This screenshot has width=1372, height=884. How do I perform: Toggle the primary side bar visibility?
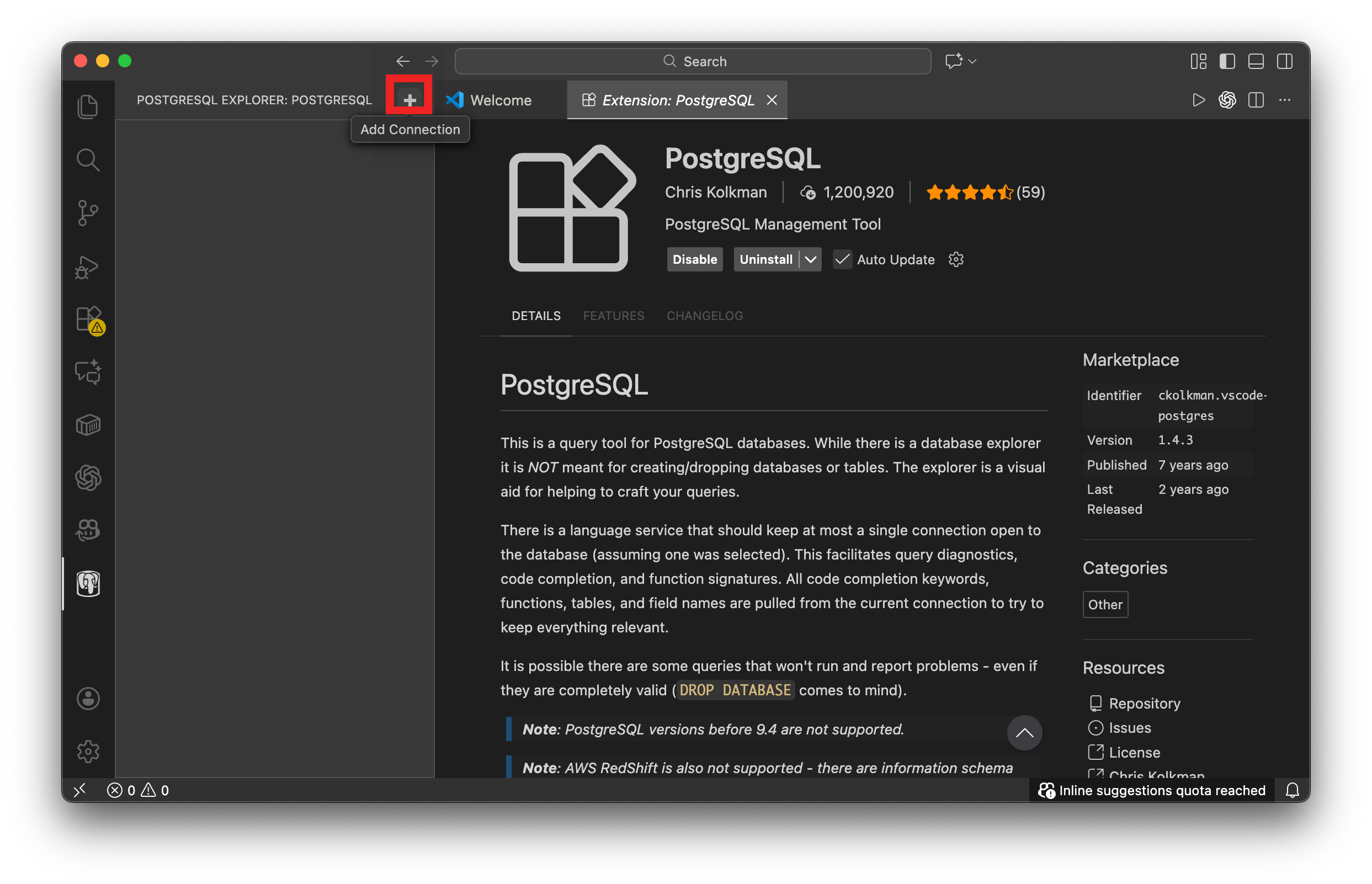[x=1227, y=61]
